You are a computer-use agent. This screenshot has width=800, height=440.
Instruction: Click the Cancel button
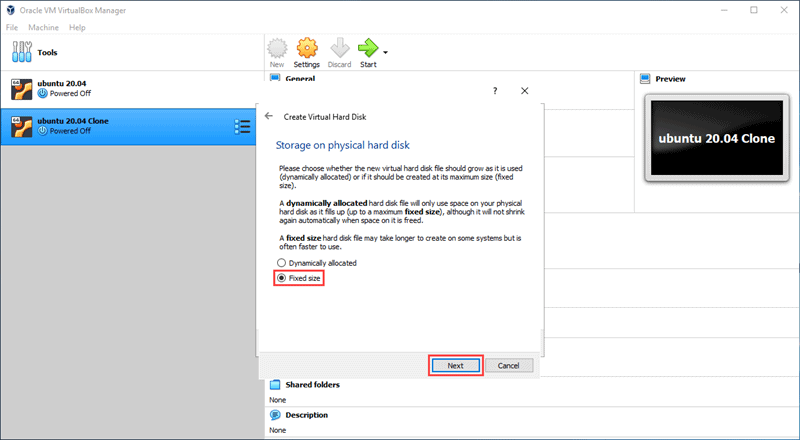point(509,365)
